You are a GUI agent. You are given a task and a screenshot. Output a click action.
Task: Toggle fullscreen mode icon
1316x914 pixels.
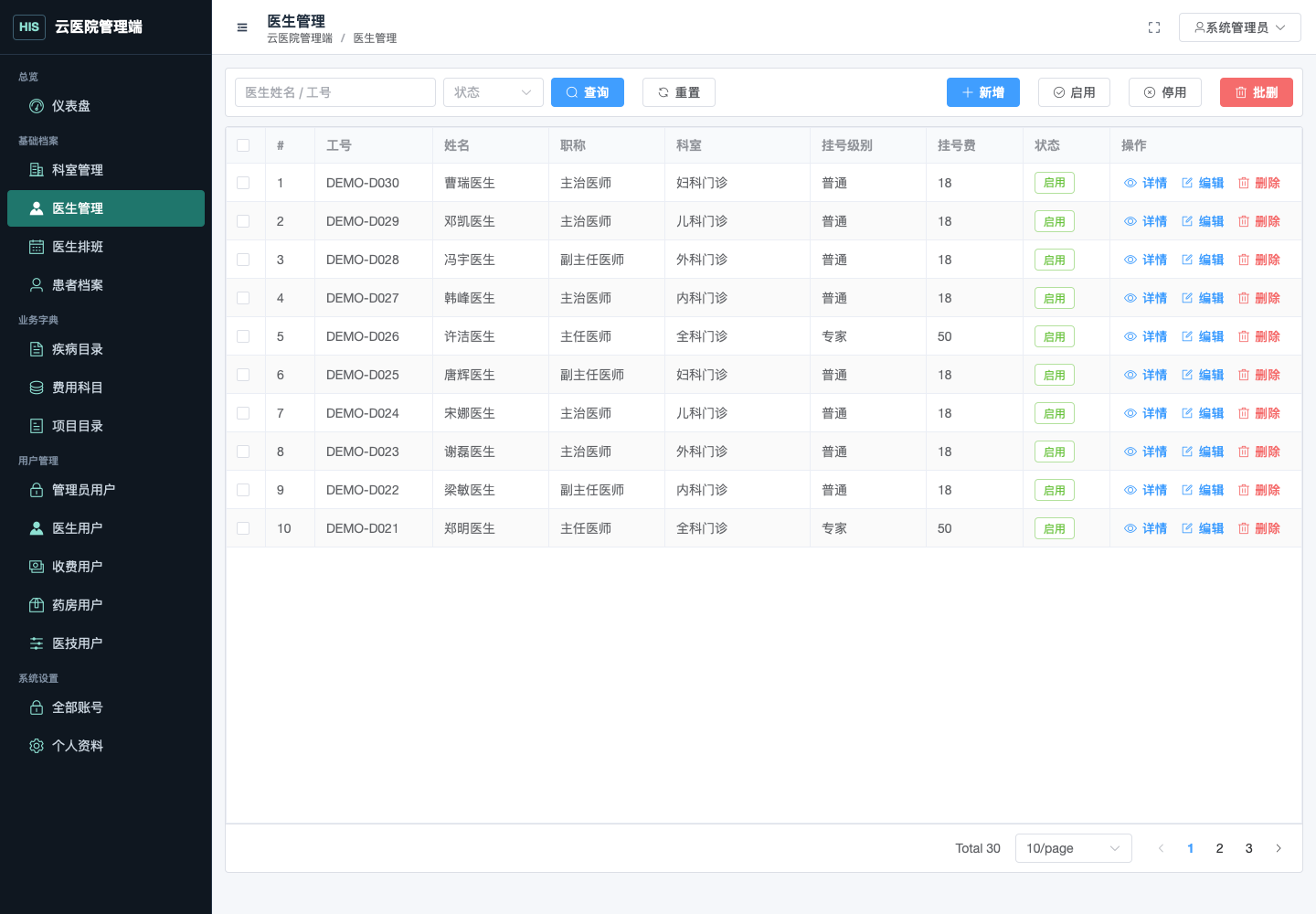(x=1154, y=27)
